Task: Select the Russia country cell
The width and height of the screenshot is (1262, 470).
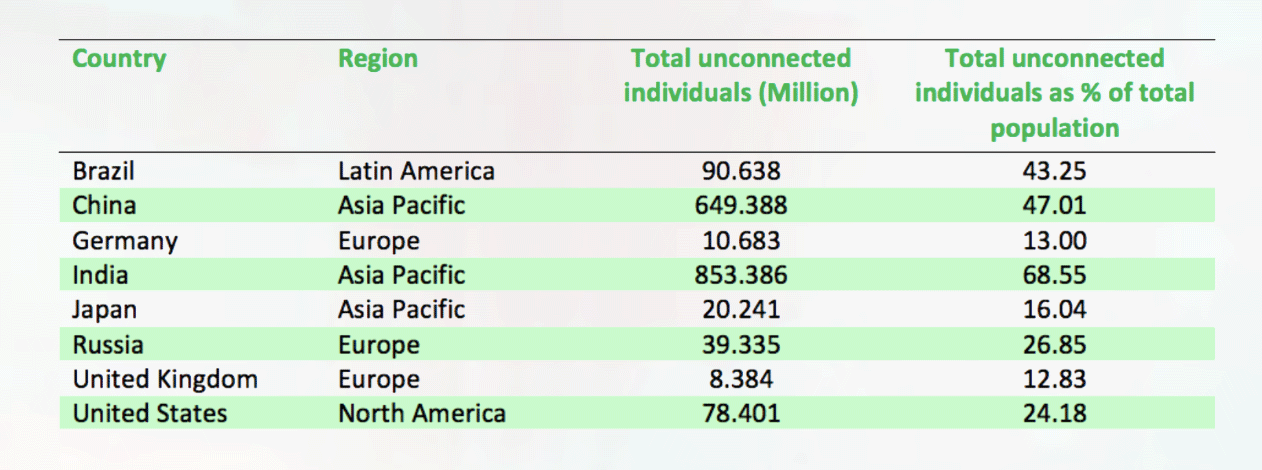Action: (x=108, y=345)
